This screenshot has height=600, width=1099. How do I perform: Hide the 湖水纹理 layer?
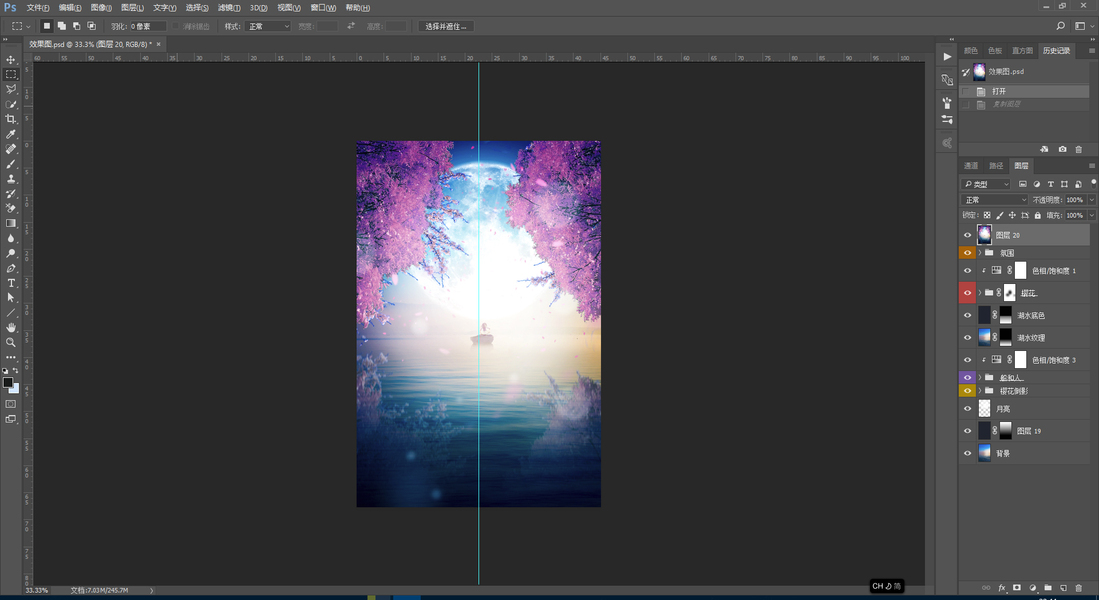click(967, 338)
